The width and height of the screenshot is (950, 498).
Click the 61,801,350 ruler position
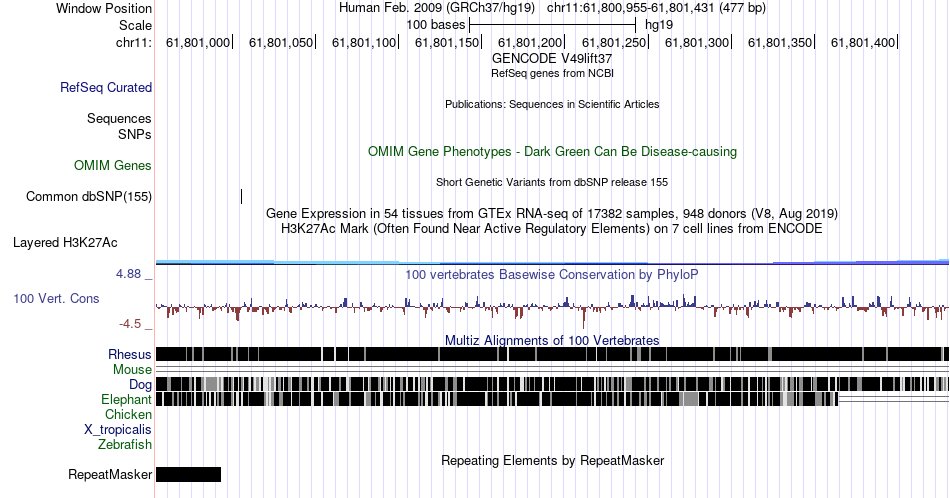click(x=780, y=42)
